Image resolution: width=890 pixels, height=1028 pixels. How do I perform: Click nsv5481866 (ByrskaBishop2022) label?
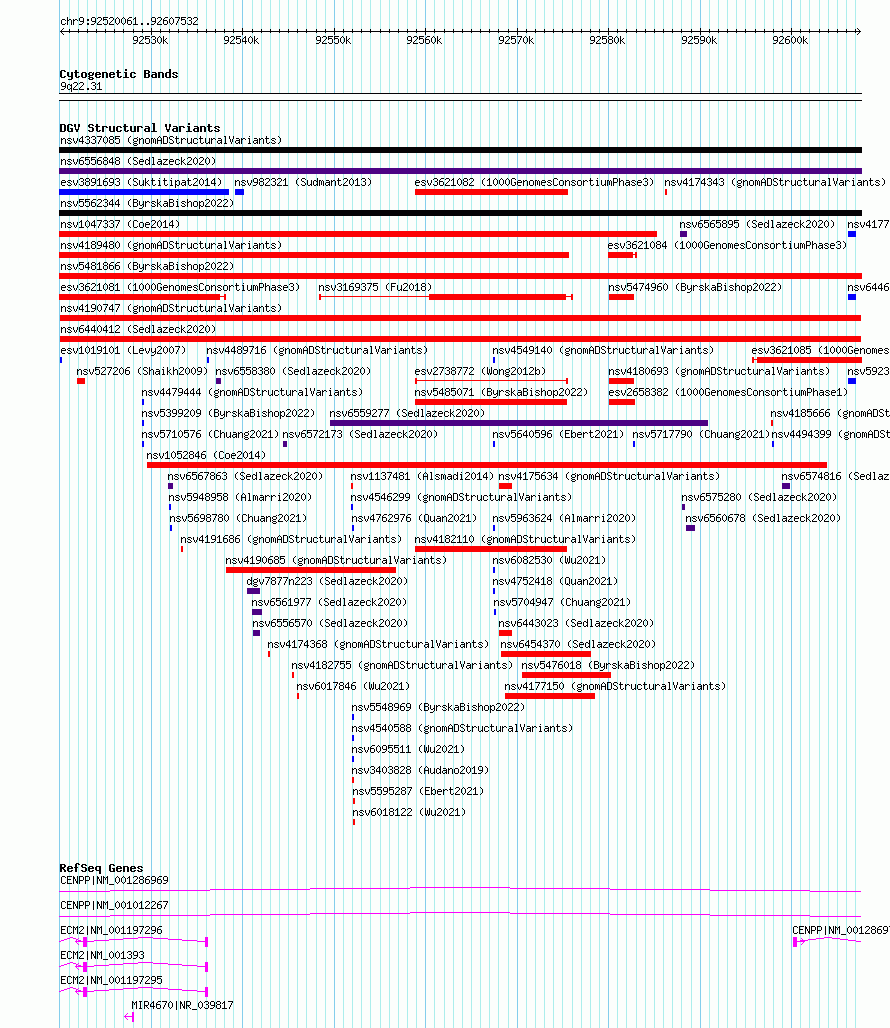[147, 266]
